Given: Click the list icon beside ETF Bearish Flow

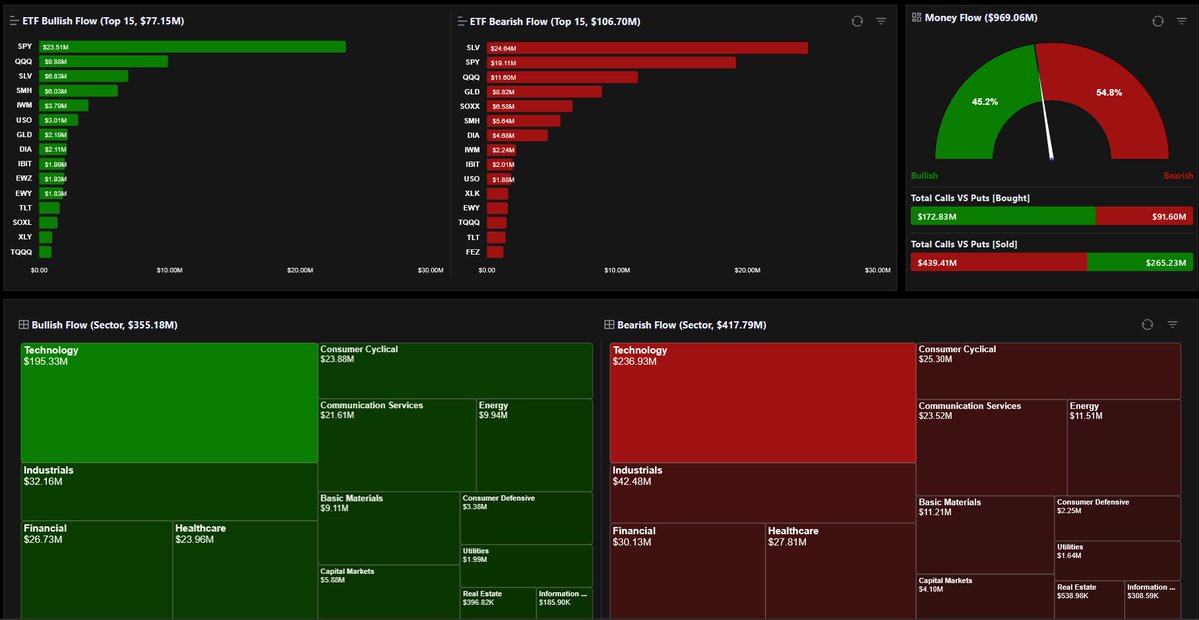Looking at the screenshot, I should pyautogui.click(x=462, y=21).
